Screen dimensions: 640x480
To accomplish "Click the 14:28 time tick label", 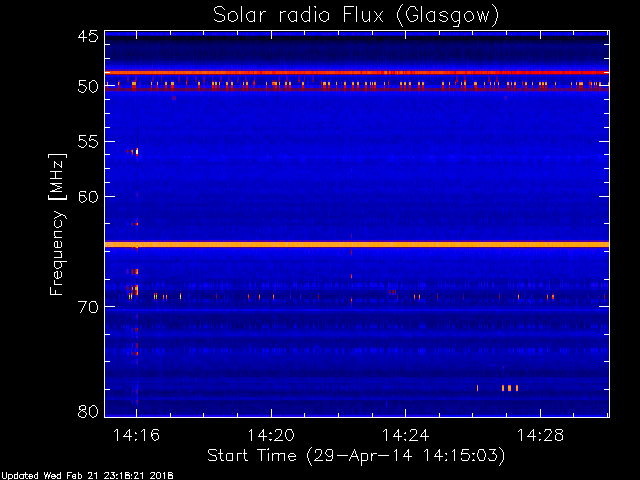I will pyautogui.click(x=540, y=435).
